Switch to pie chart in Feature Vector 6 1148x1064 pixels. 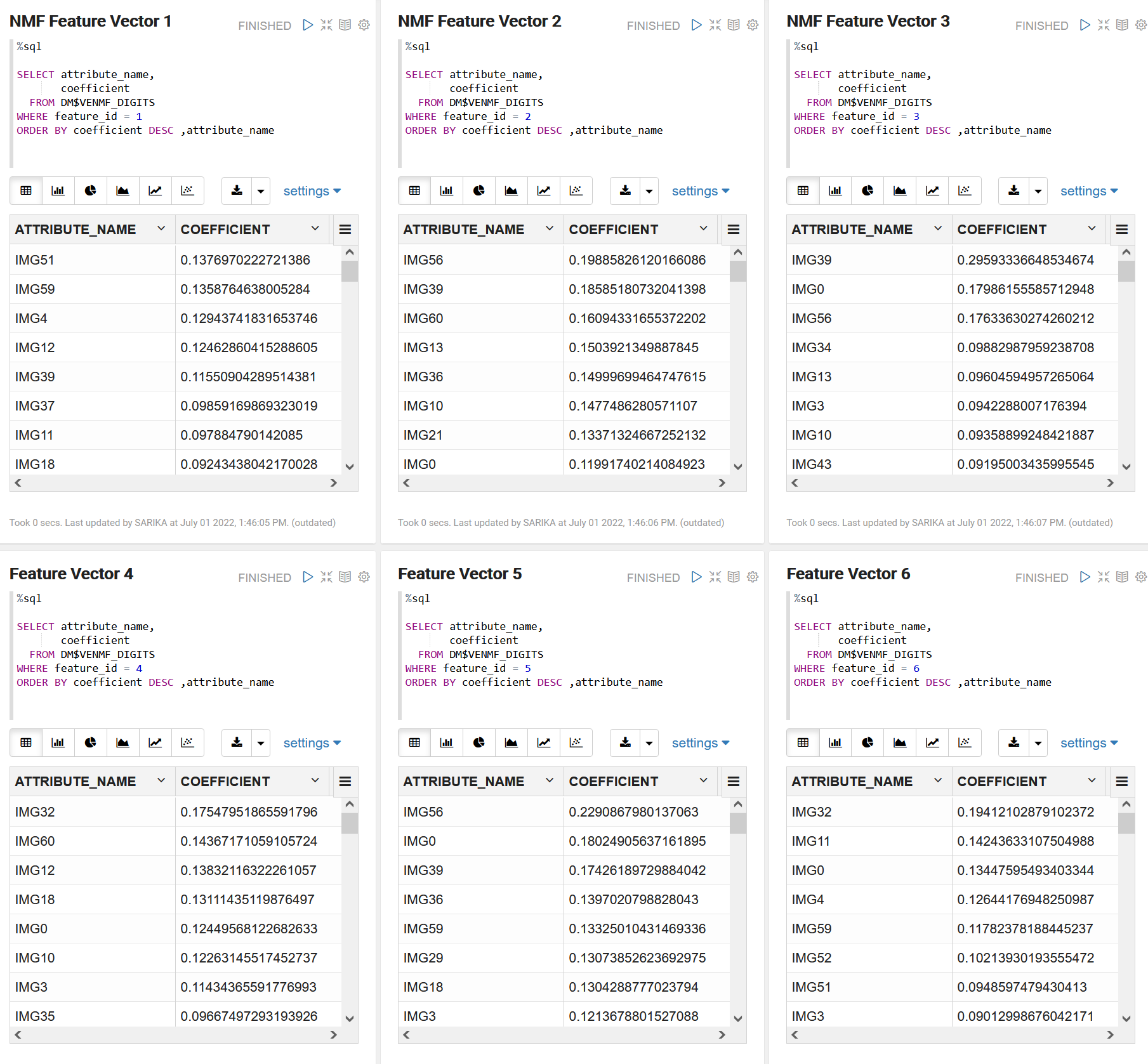coord(868,742)
